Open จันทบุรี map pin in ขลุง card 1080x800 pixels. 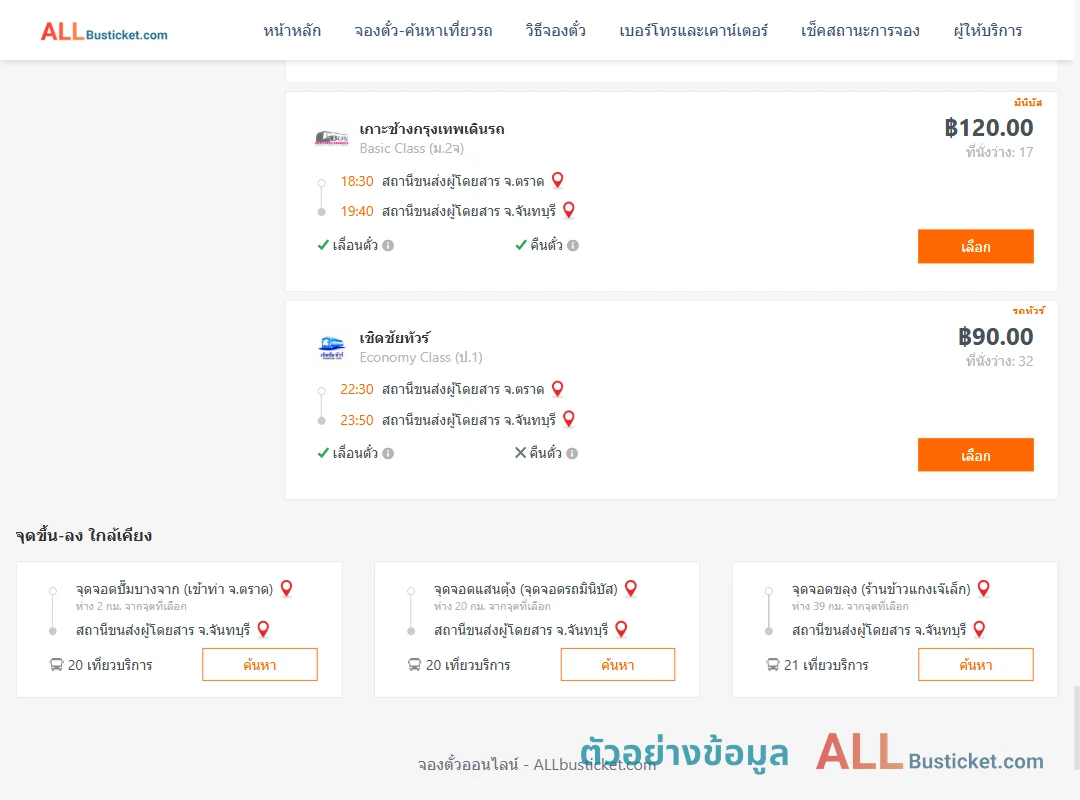979,629
